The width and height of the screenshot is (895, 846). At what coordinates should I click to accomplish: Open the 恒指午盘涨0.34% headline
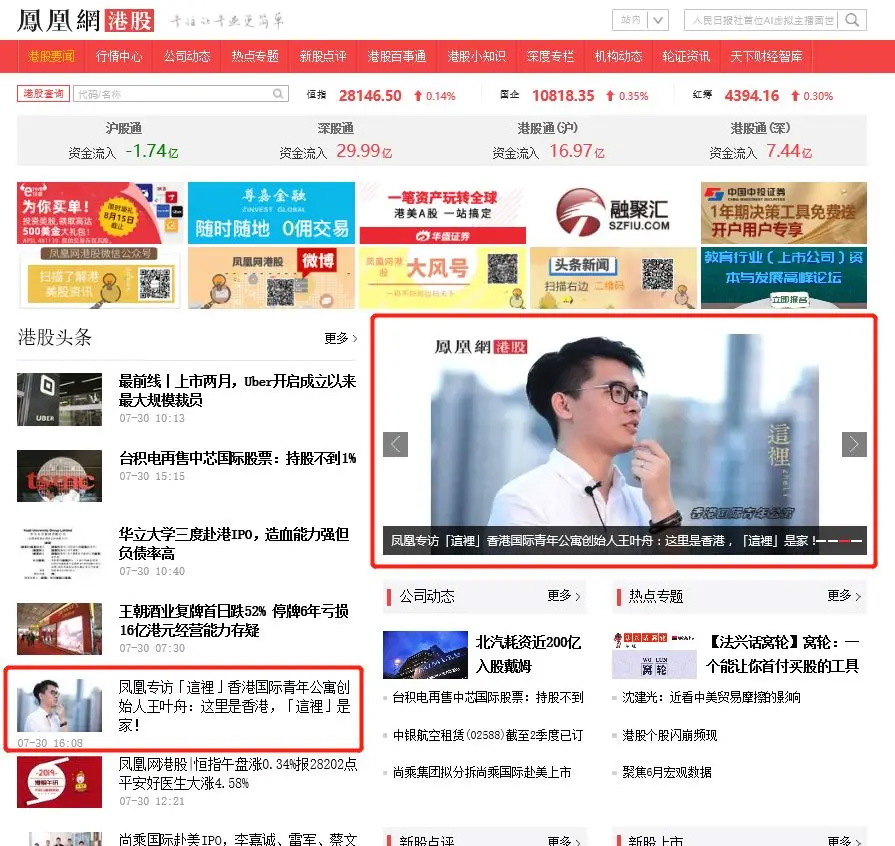click(238, 774)
